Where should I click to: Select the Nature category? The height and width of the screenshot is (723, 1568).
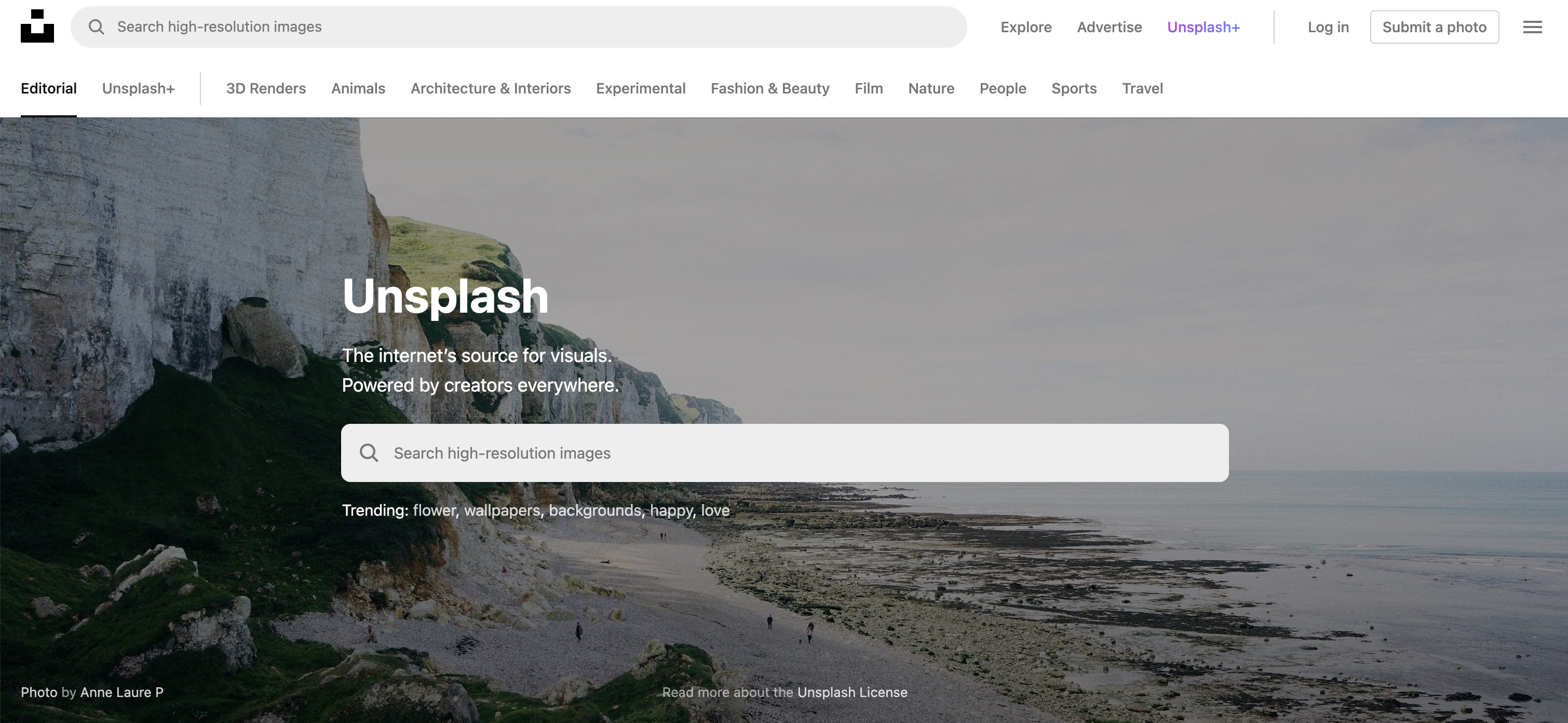[x=931, y=88]
